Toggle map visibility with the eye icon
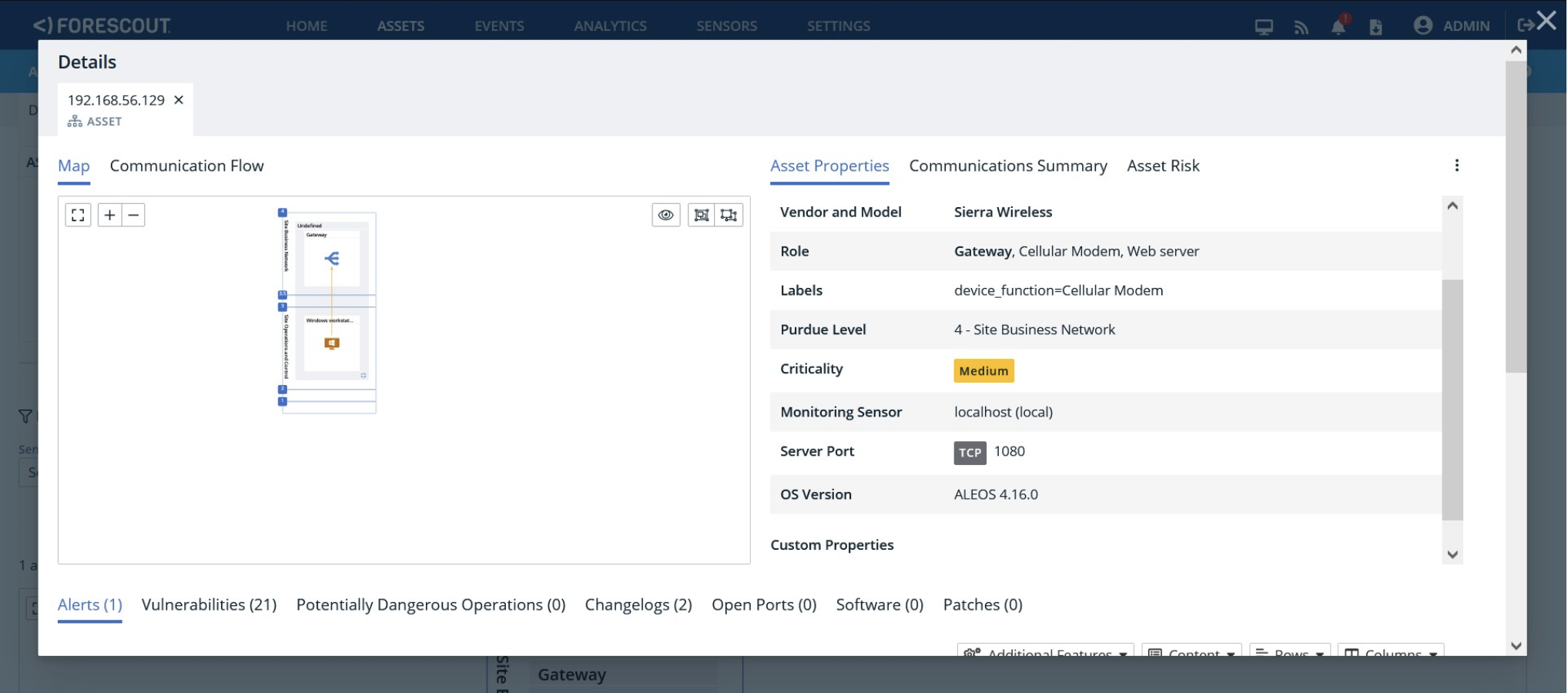This screenshot has width=1568, height=693. (666, 215)
